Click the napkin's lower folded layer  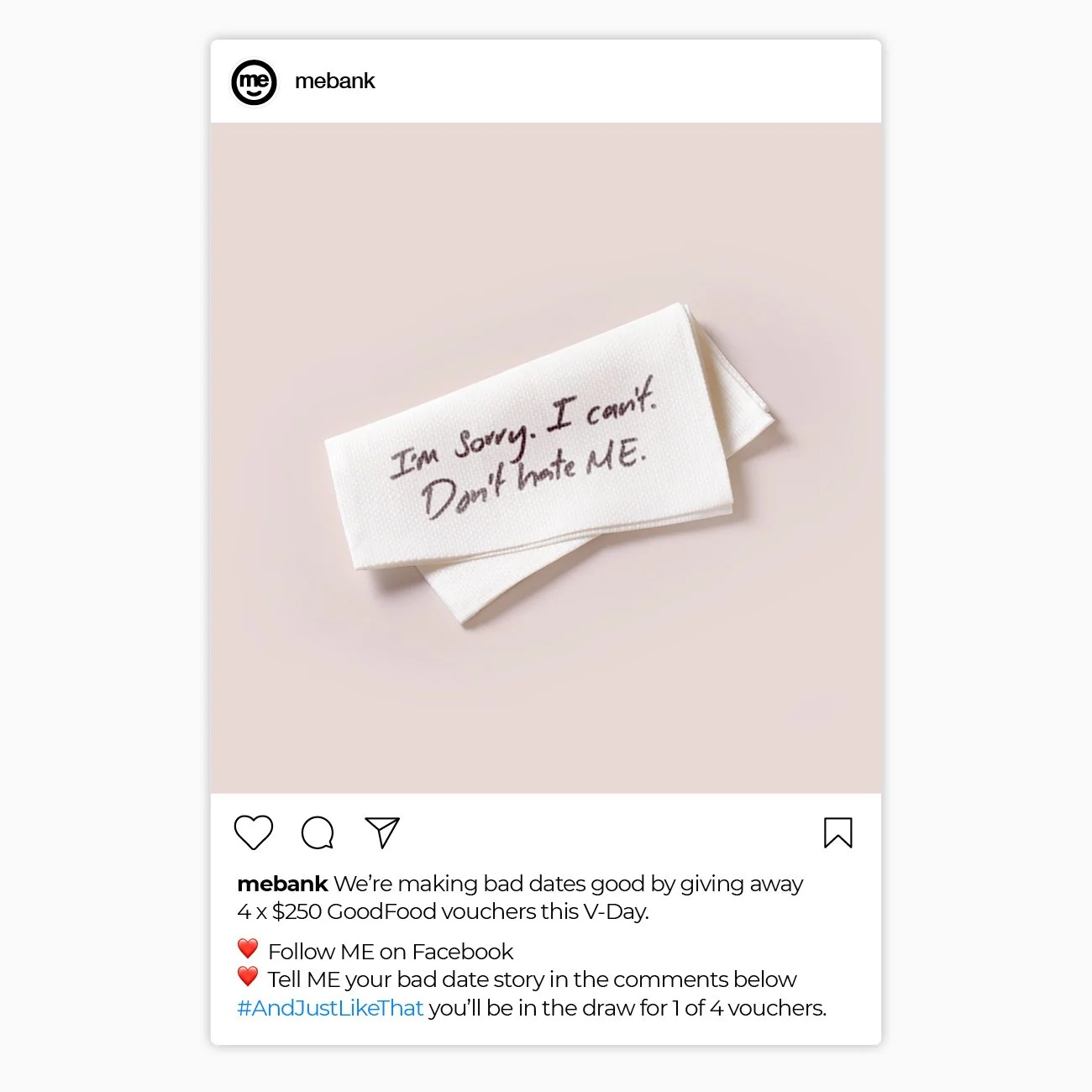point(588,571)
